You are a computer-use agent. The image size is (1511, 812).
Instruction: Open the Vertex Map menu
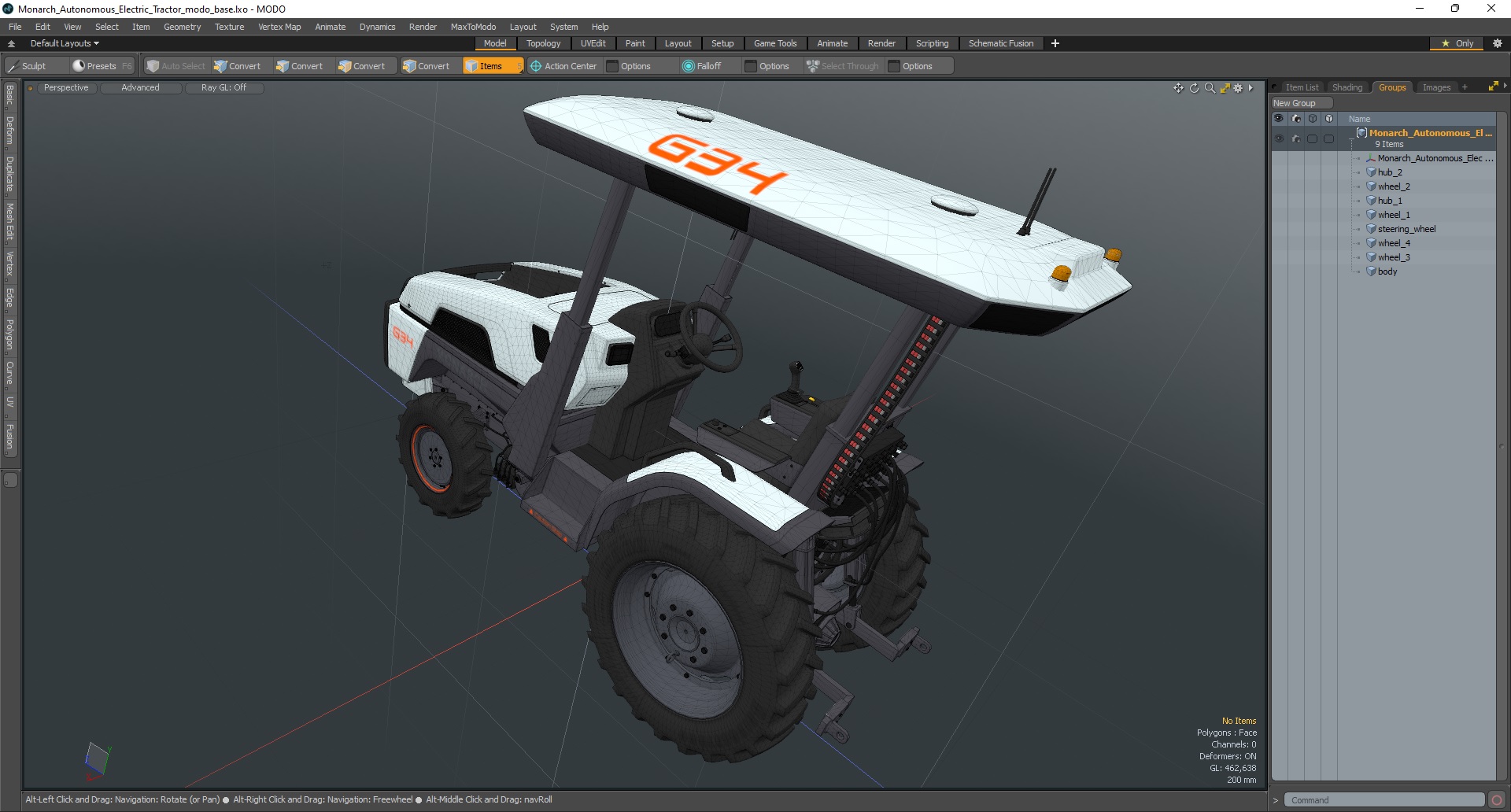(279, 27)
